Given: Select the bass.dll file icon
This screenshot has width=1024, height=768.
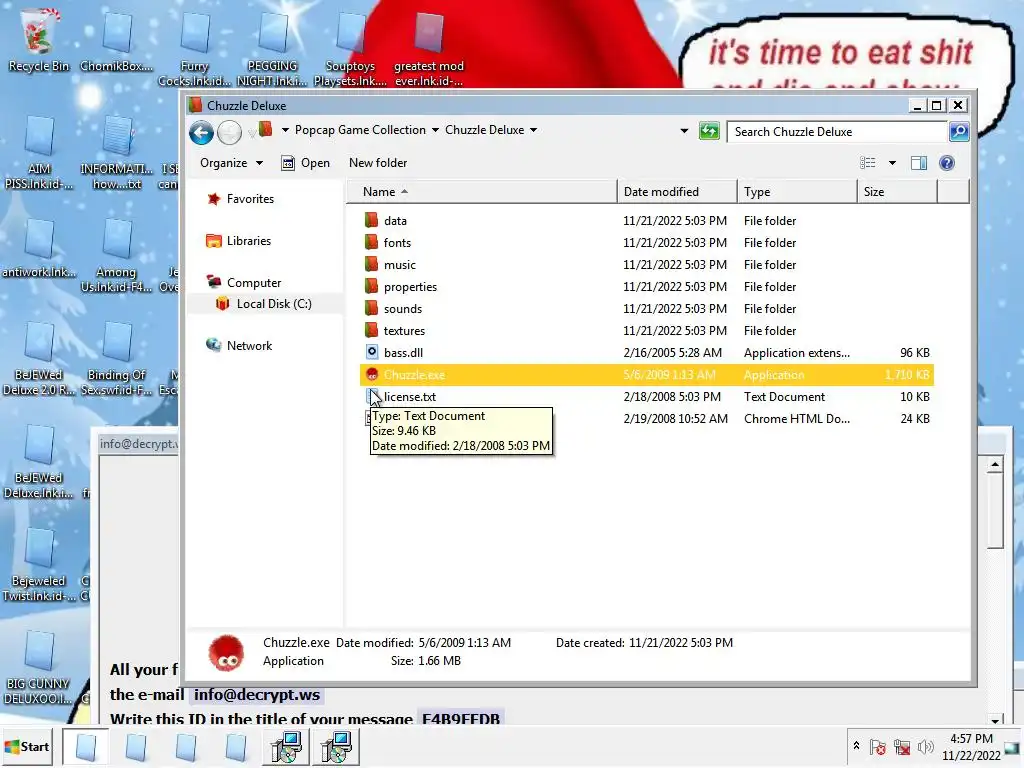Looking at the screenshot, I should (x=372, y=352).
